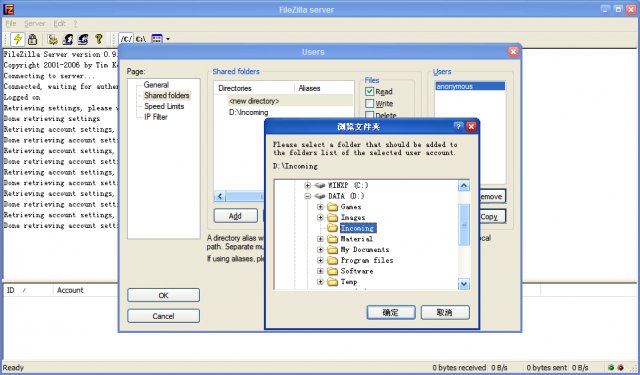Viewport: 640px width, 375px height.
Task: Click the Aliases column header
Action: [324, 88]
